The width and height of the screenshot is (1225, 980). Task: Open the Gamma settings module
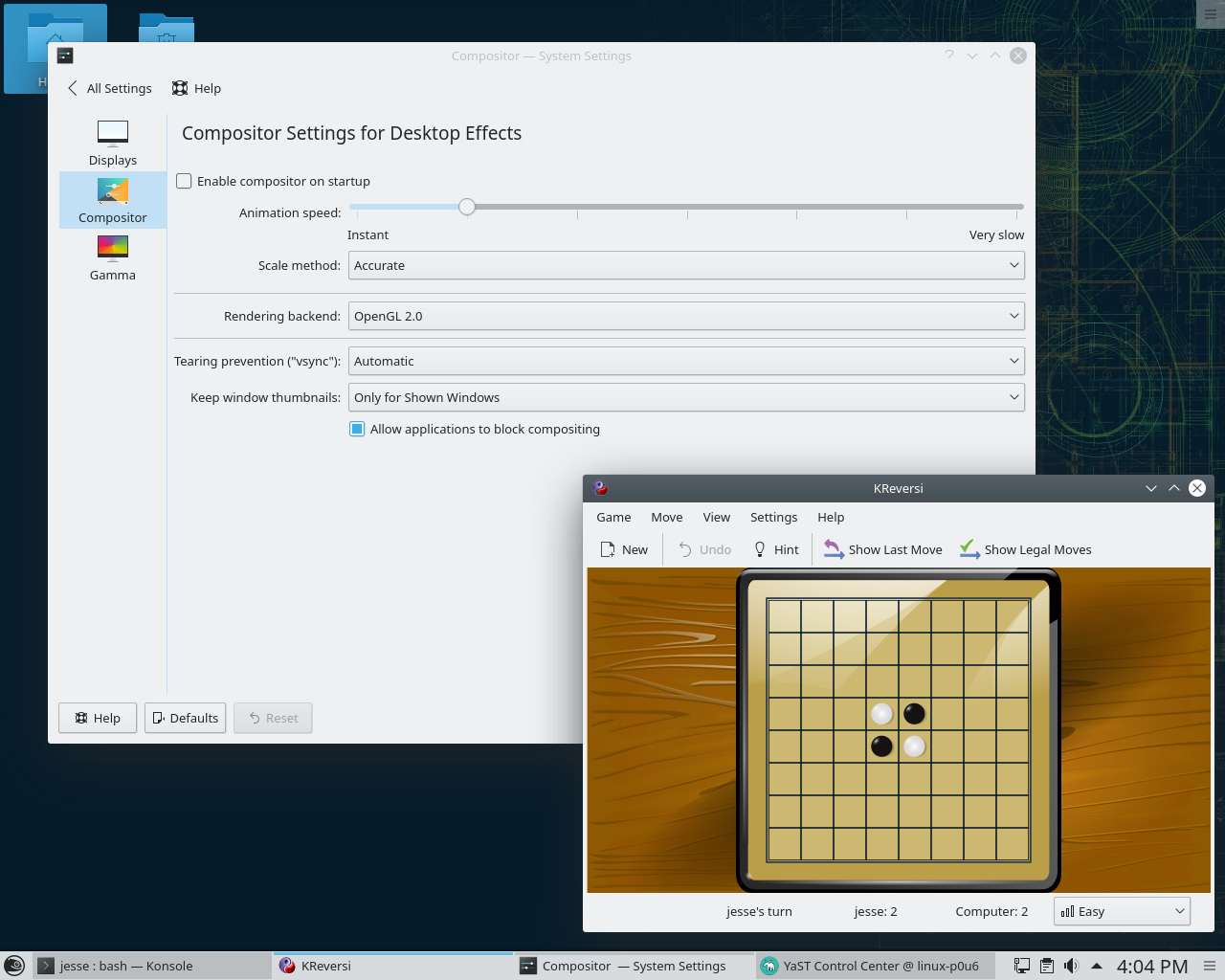(113, 257)
